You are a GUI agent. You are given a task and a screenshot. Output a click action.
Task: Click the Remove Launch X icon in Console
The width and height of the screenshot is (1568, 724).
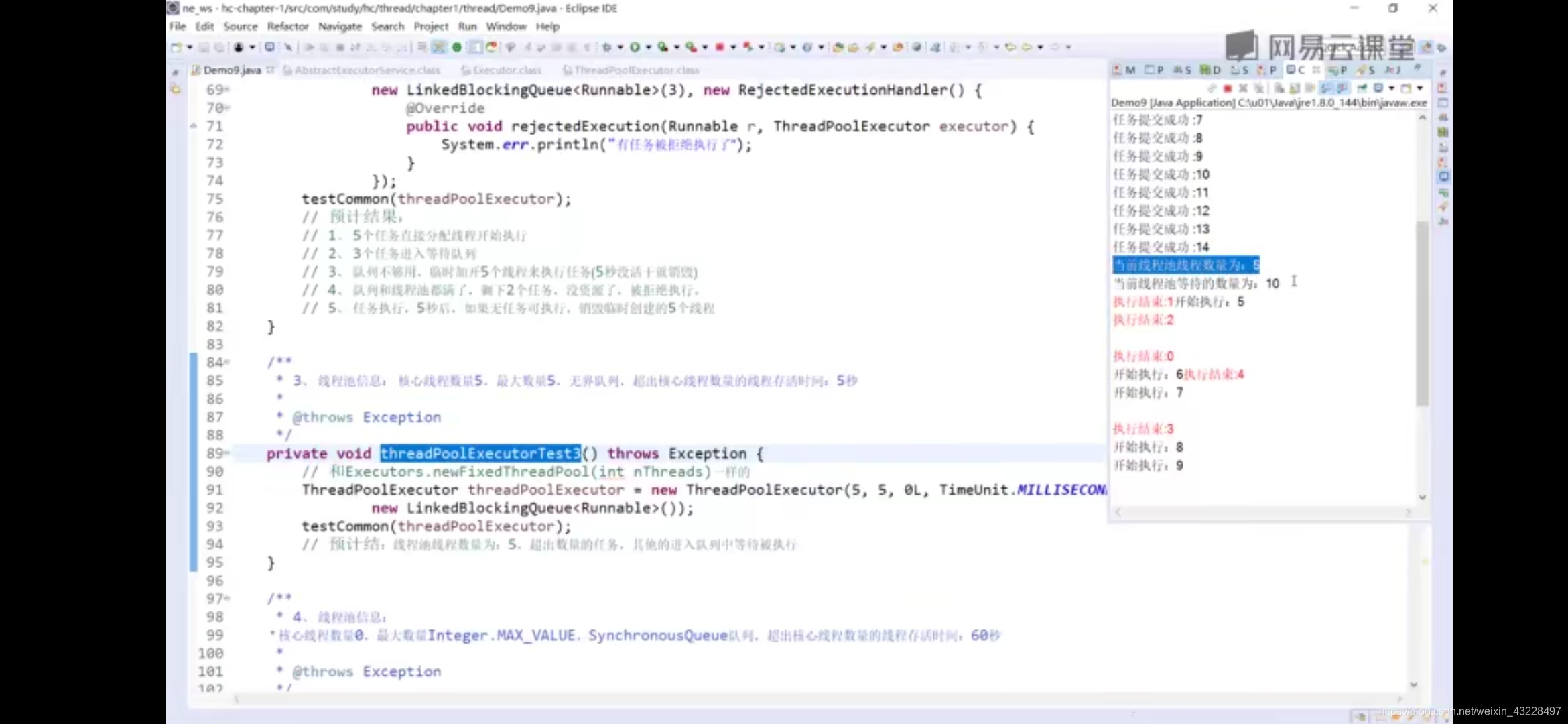tap(1243, 88)
